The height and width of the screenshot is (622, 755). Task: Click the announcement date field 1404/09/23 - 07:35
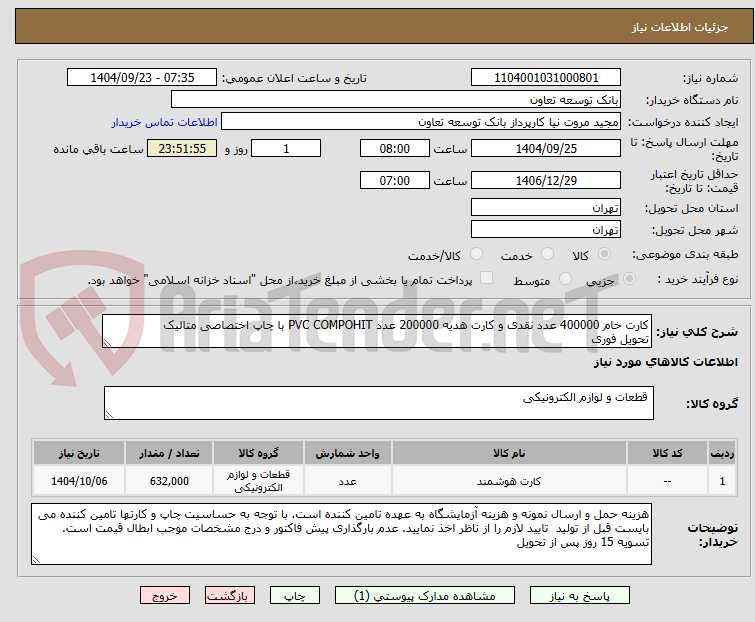142,78
